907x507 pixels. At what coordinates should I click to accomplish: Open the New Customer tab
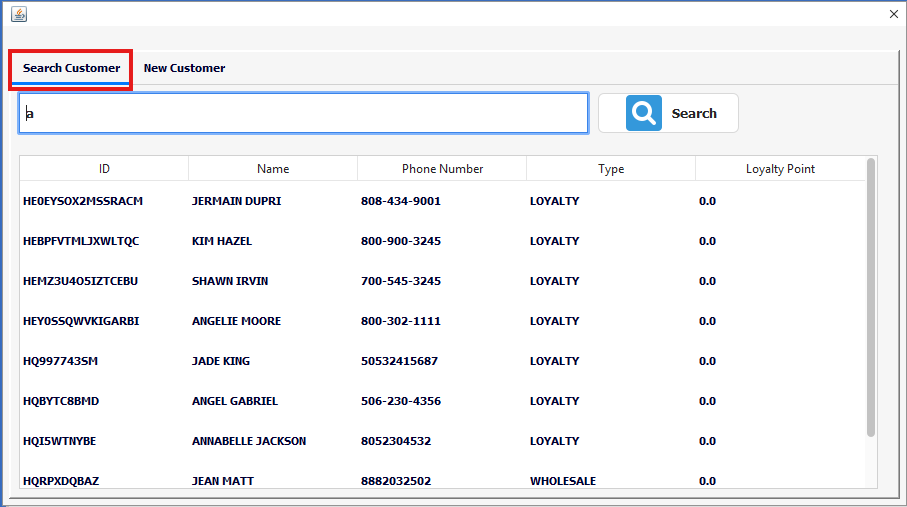184,68
